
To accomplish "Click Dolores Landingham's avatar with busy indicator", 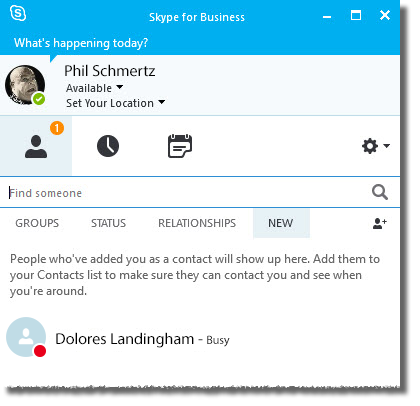I will (x=26, y=337).
